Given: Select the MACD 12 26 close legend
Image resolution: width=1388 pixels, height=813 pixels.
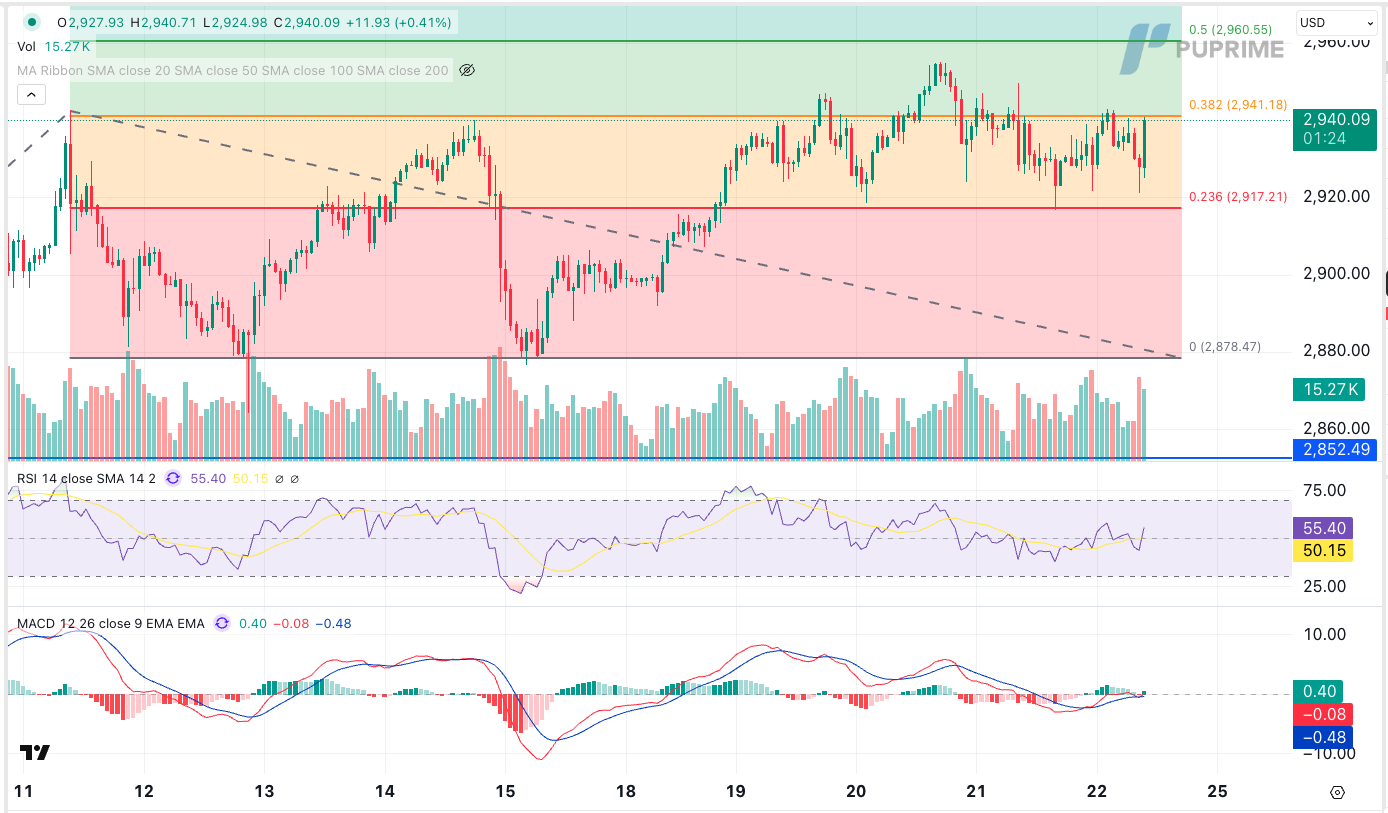Looking at the screenshot, I should tap(110, 624).
